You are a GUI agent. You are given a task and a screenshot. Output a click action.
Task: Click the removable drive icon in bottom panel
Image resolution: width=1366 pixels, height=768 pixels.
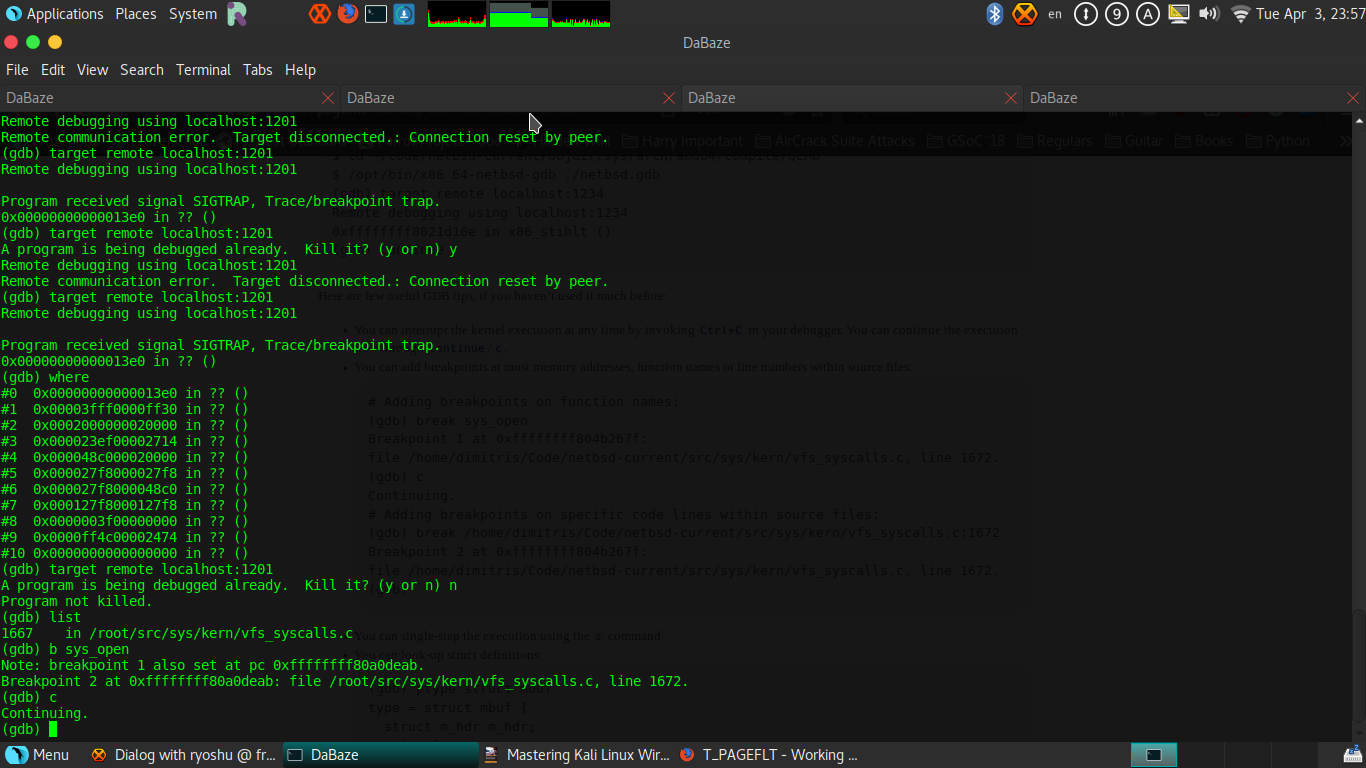(1352, 755)
